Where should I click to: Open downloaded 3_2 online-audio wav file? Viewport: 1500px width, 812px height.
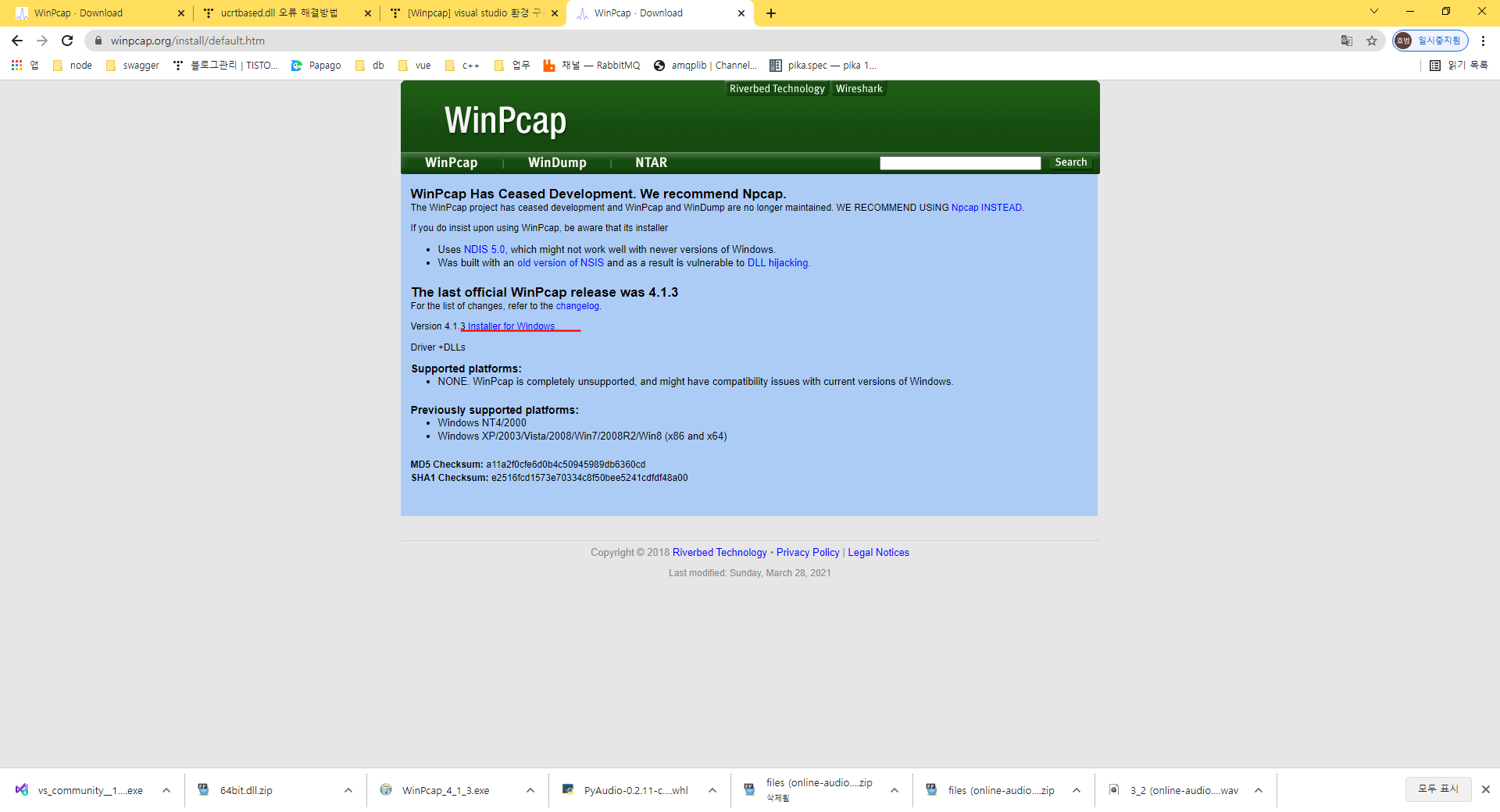(1173, 790)
